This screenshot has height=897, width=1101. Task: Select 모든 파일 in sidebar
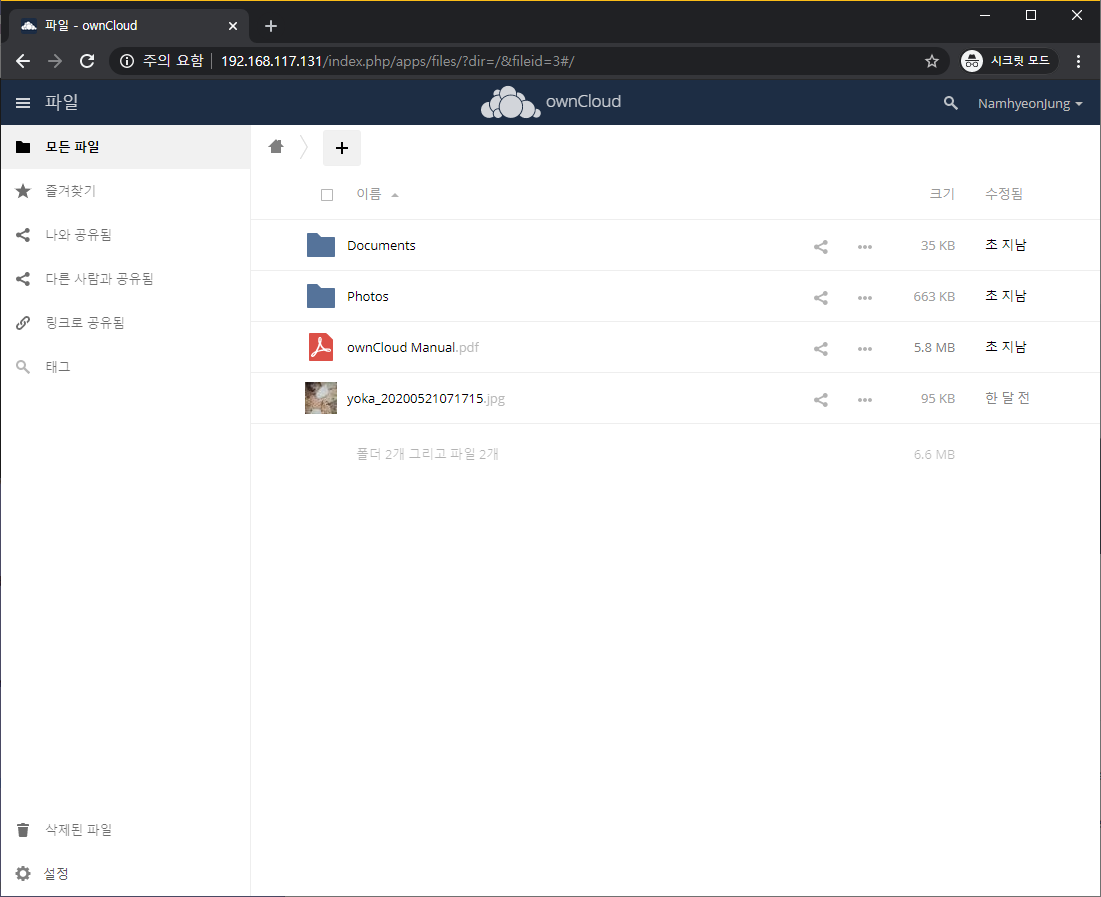126,147
